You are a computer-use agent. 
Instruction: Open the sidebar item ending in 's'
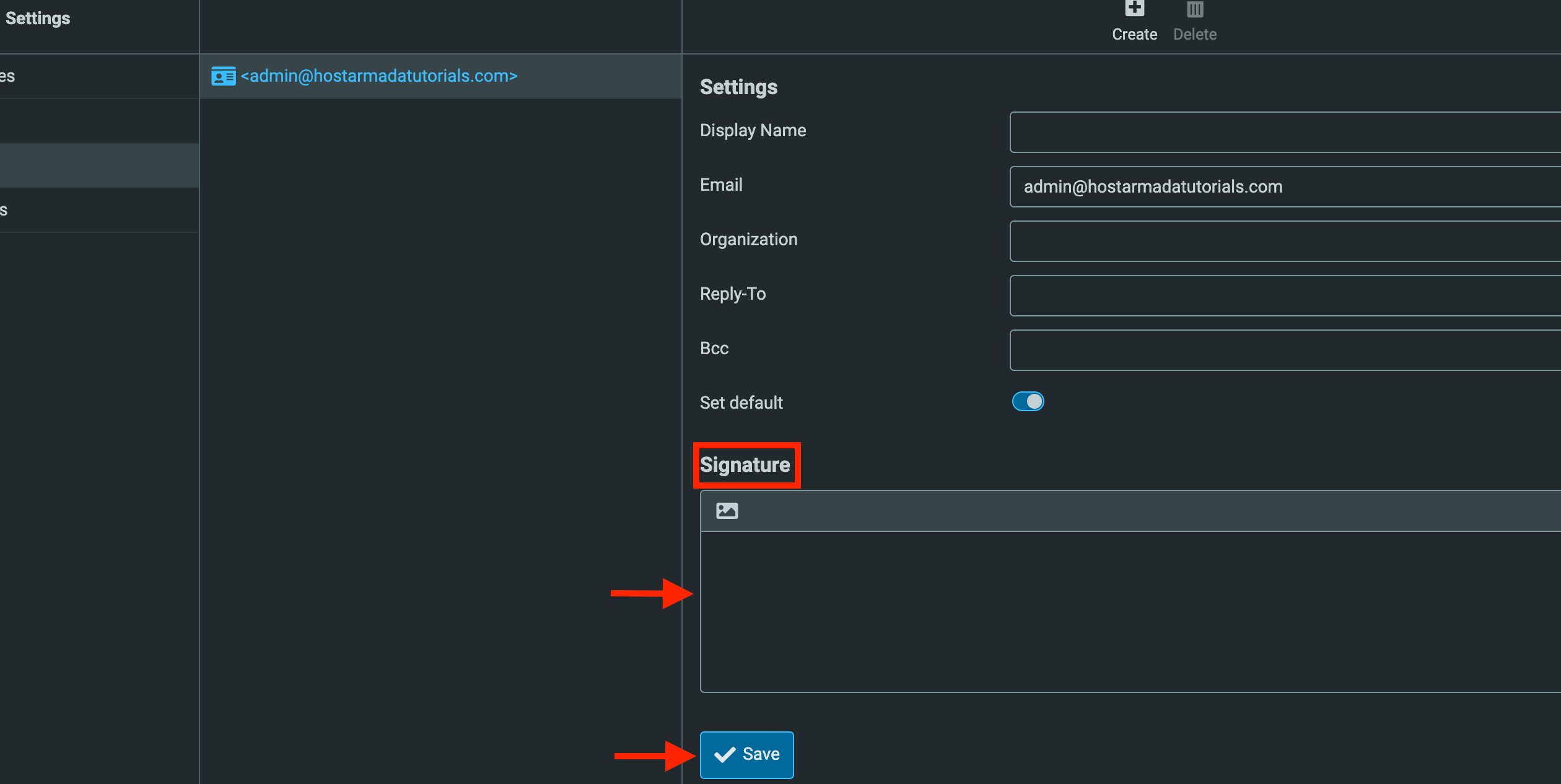[99, 210]
